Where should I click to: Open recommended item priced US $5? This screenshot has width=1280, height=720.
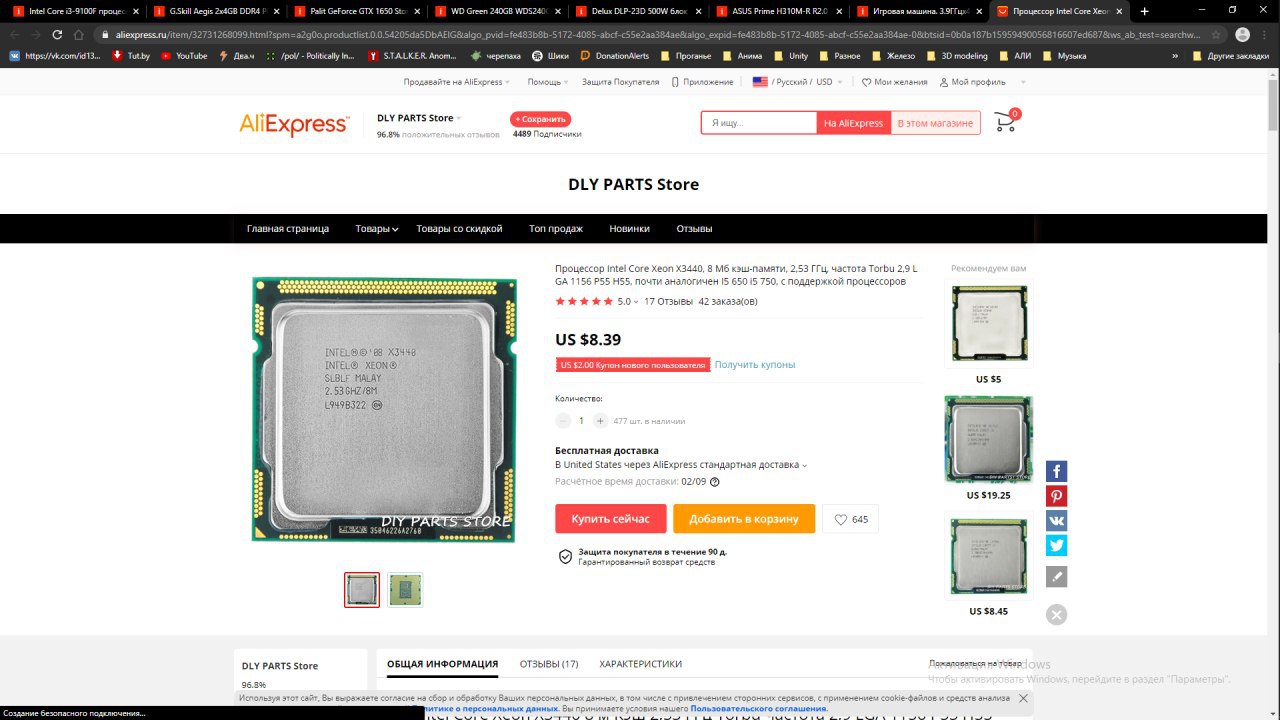pos(988,324)
